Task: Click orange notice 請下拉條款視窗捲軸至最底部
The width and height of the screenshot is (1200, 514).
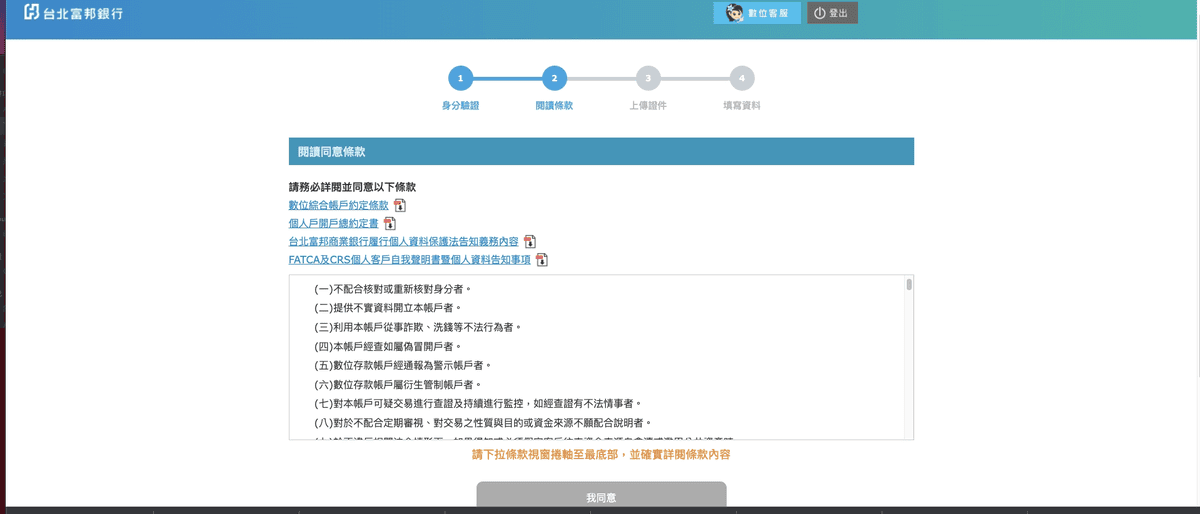Action: 601,455
